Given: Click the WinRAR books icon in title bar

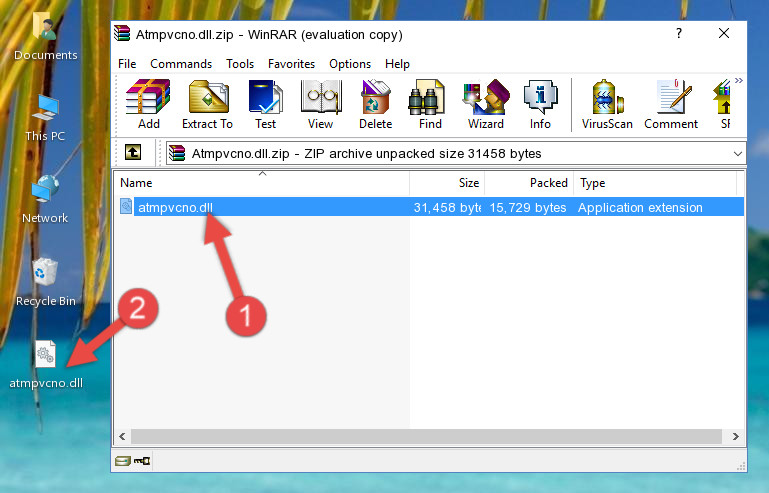Looking at the screenshot, I should (122, 33).
